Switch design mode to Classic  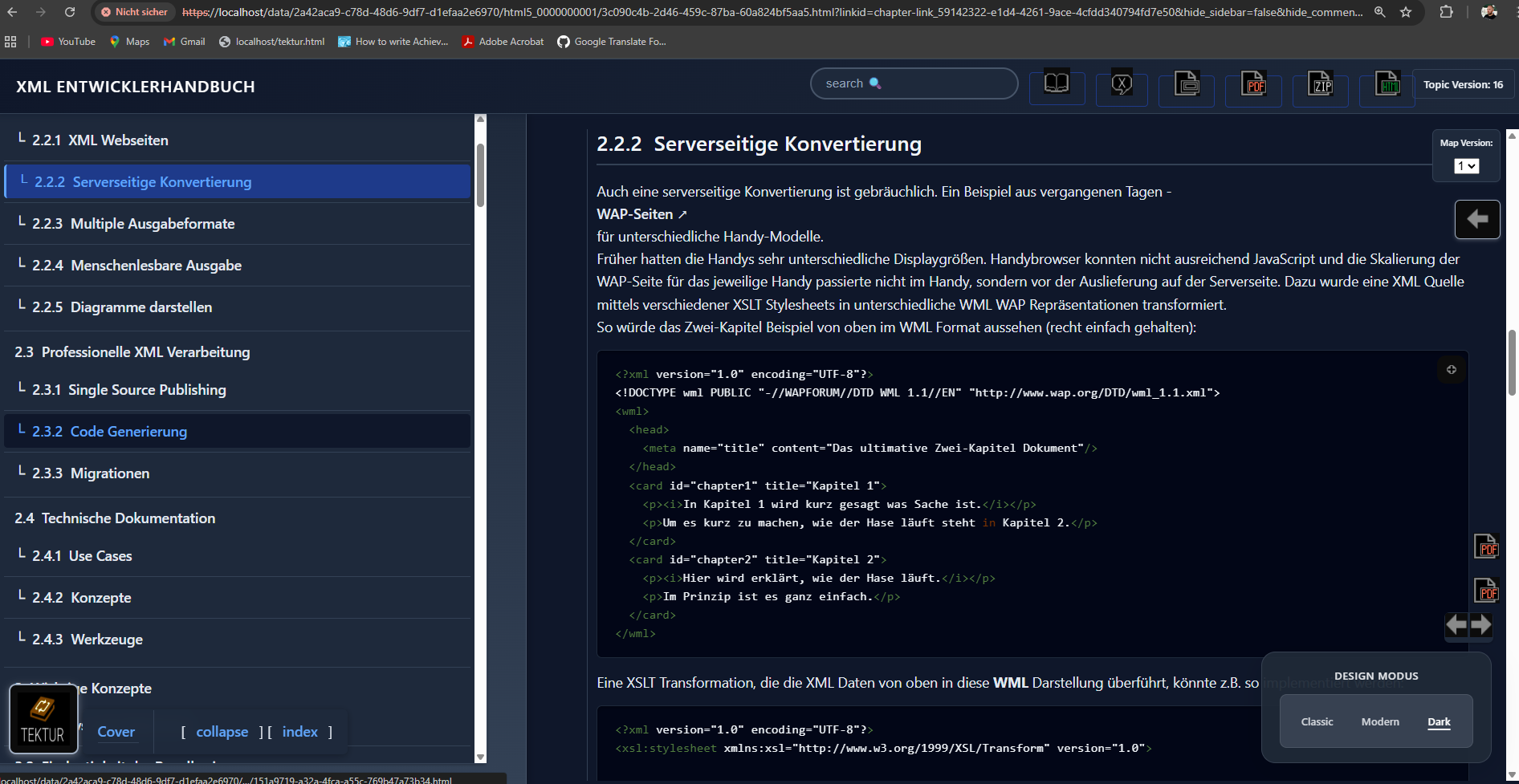[1317, 721]
